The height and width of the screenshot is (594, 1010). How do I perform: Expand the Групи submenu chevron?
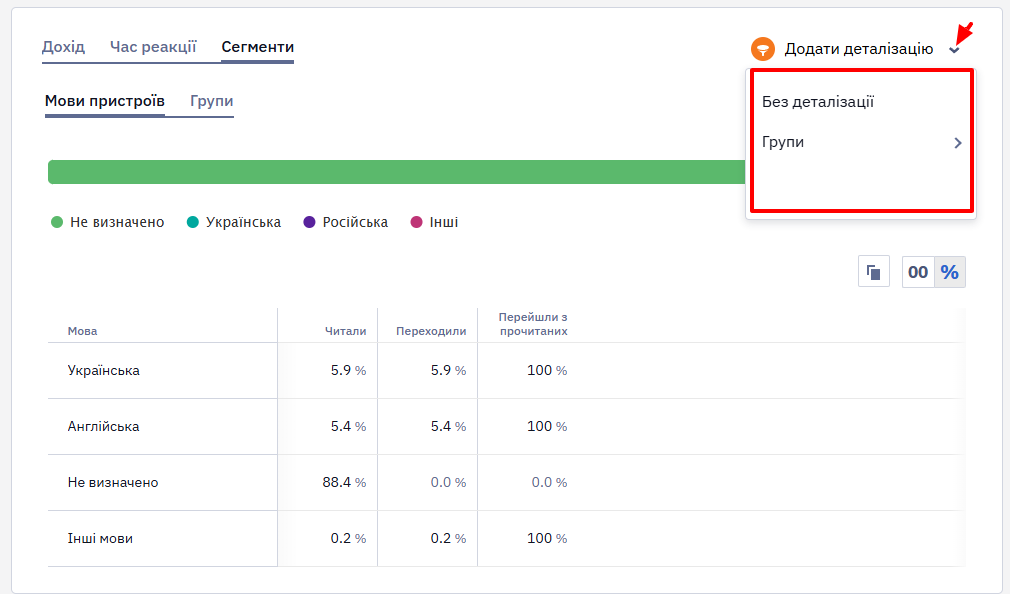(x=958, y=143)
